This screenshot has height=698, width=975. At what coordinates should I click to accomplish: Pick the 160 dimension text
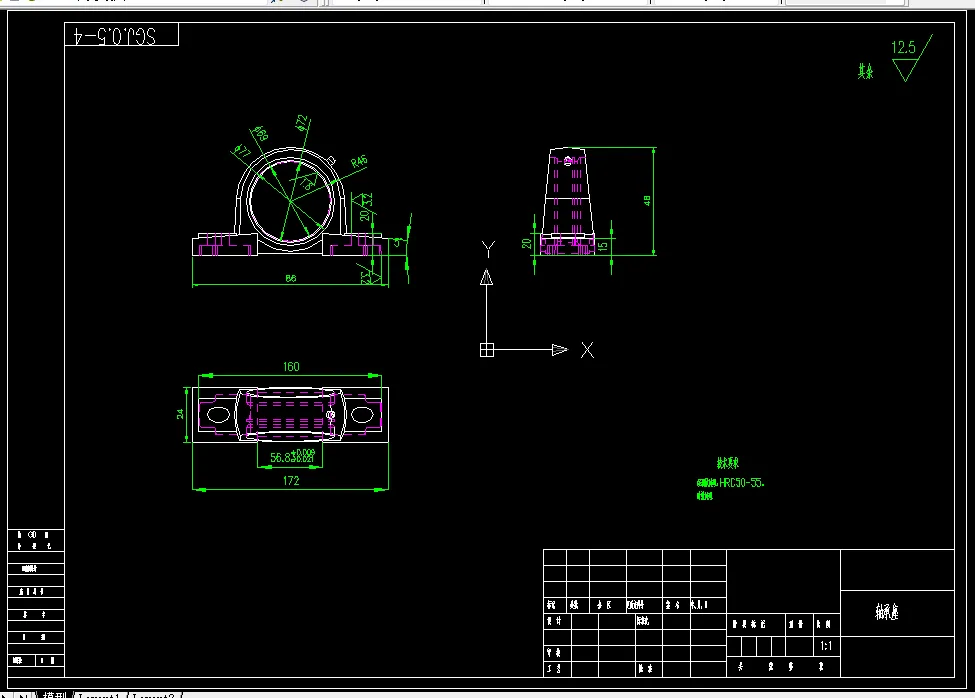[x=291, y=367]
